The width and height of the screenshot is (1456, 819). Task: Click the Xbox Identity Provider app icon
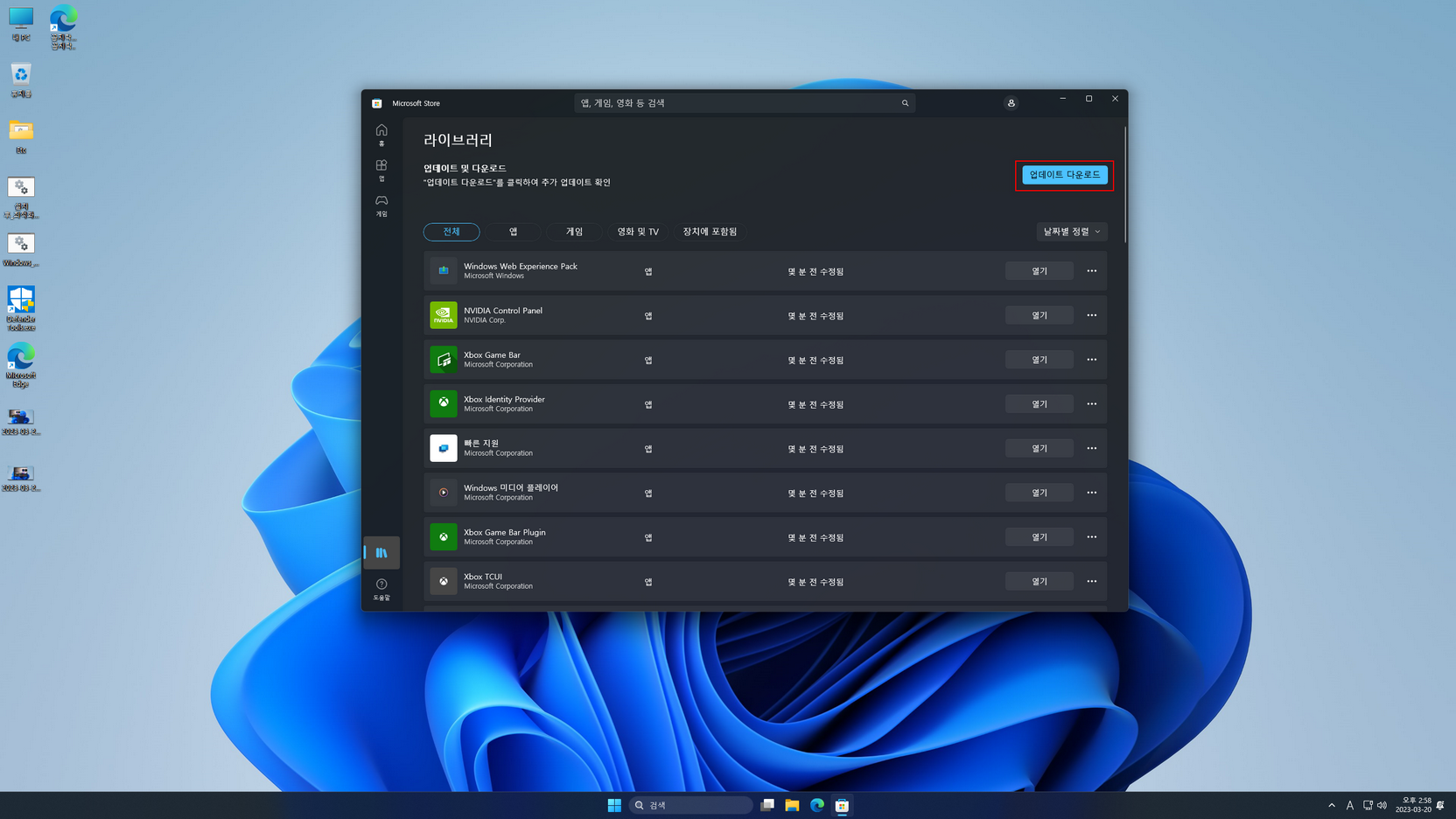click(x=444, y=403)
